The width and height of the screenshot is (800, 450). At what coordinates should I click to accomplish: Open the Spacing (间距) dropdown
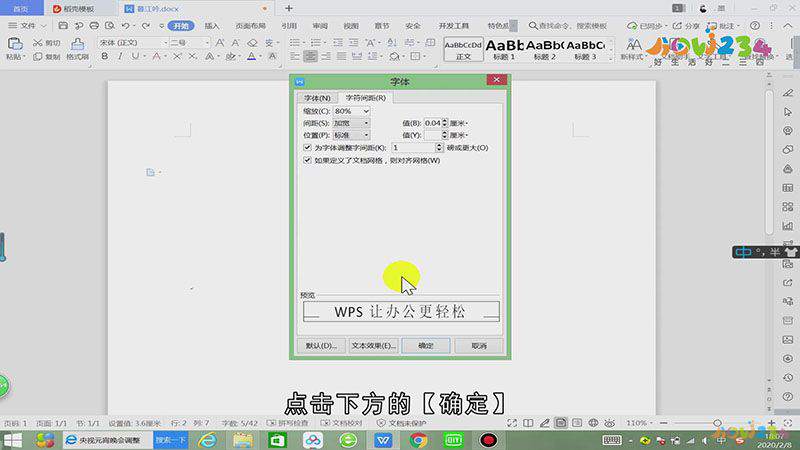tap(352, 123)
